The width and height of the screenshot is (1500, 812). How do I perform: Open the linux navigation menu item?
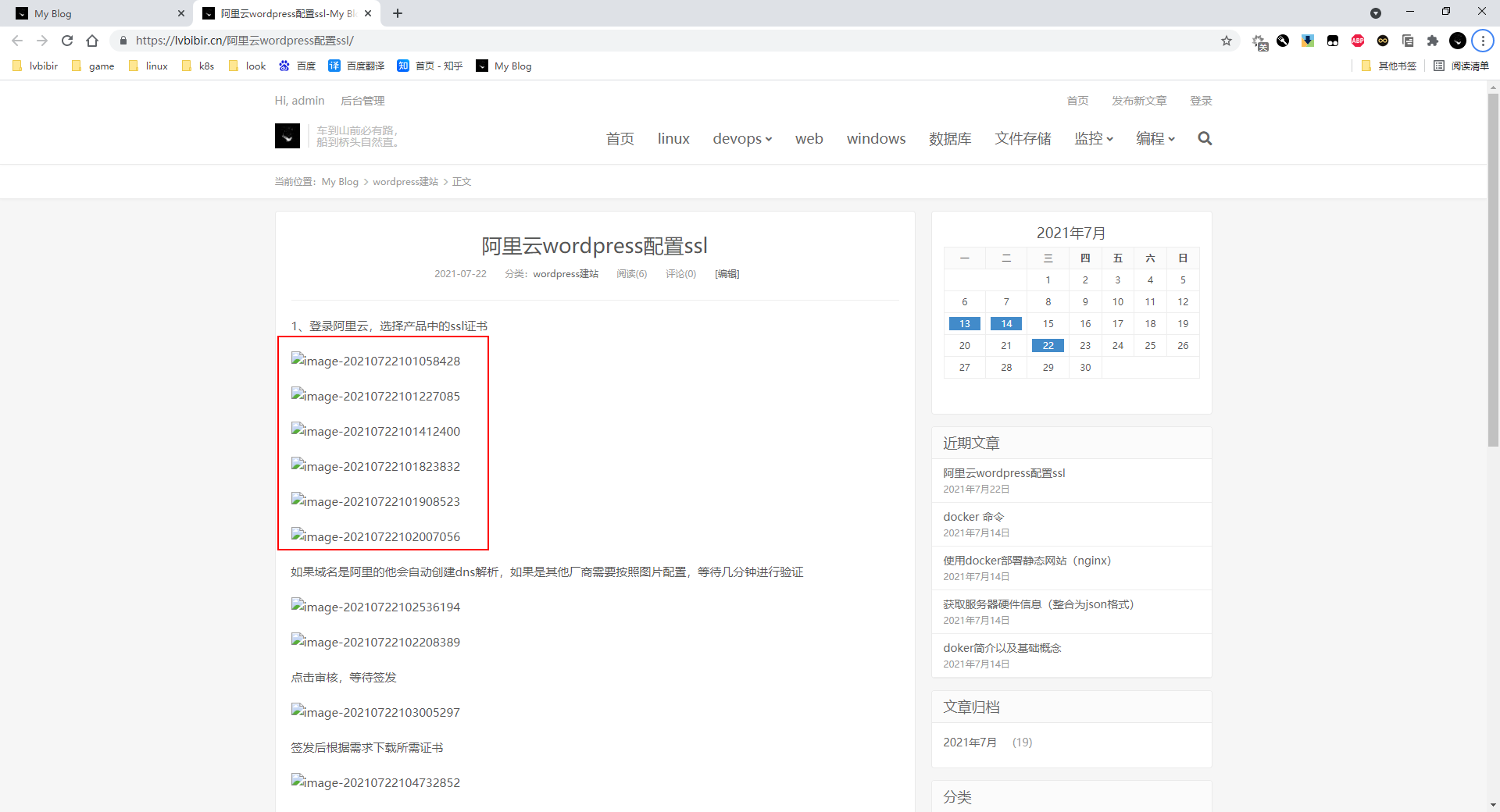point(673,138)
